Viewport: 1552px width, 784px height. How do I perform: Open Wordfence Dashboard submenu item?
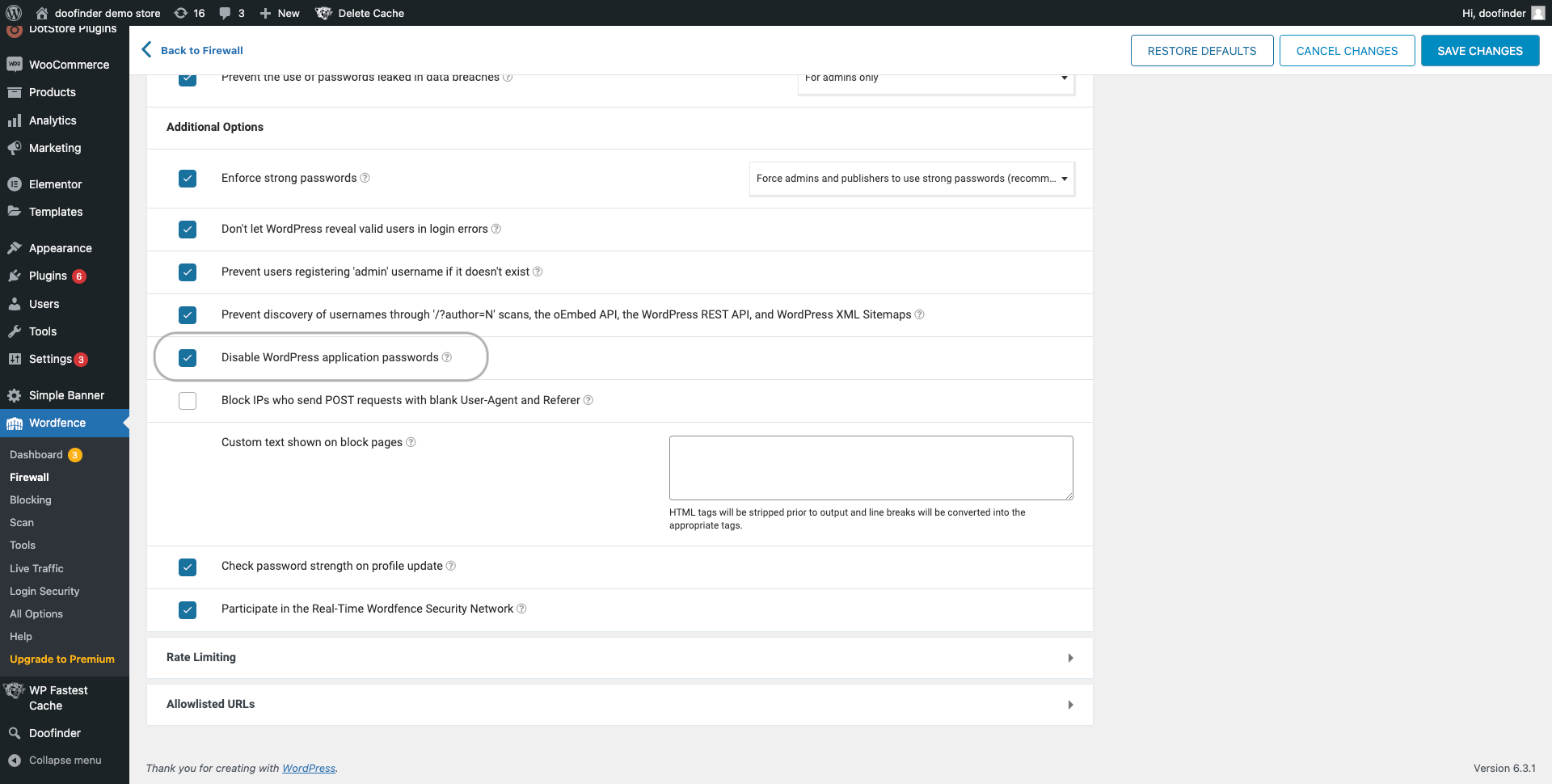coord(36,455)
